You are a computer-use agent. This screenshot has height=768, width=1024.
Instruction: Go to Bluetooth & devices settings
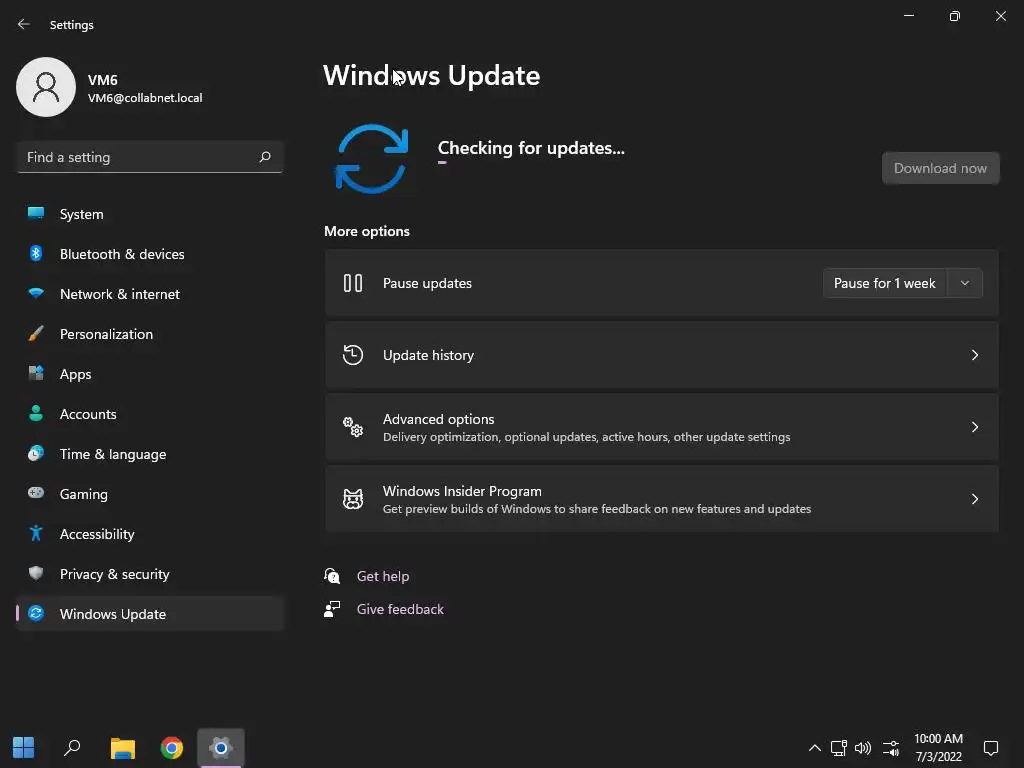click(150, 253)
